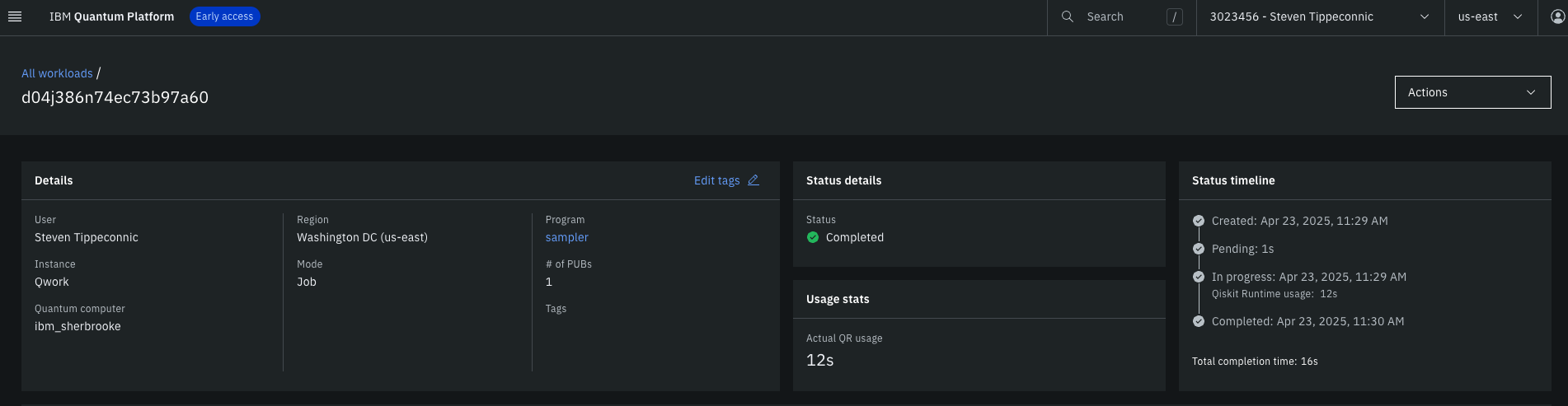
Task: Click the green Completed status checkmark
Action: coord(813,237)
